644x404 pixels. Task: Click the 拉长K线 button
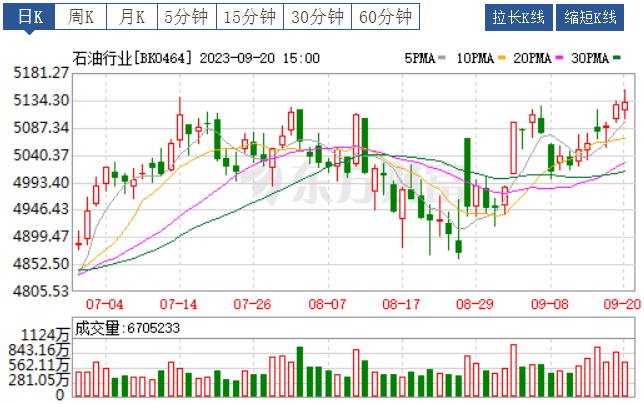coord(519,18)
